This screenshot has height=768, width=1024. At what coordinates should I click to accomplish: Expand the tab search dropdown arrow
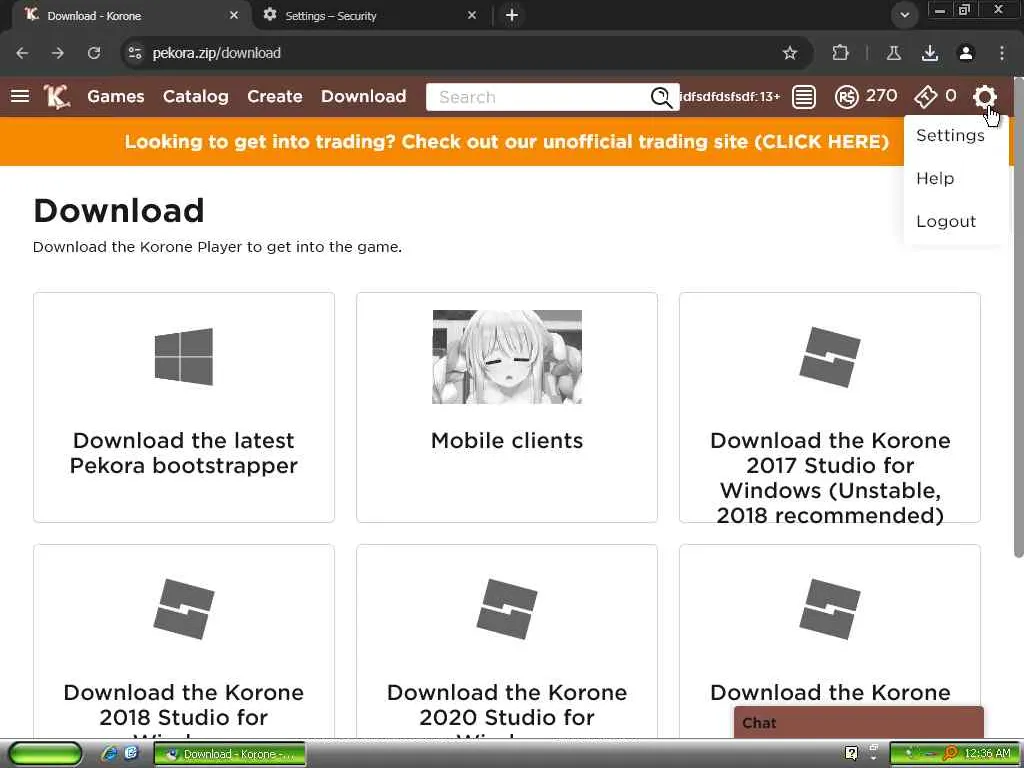click(904, 15)
